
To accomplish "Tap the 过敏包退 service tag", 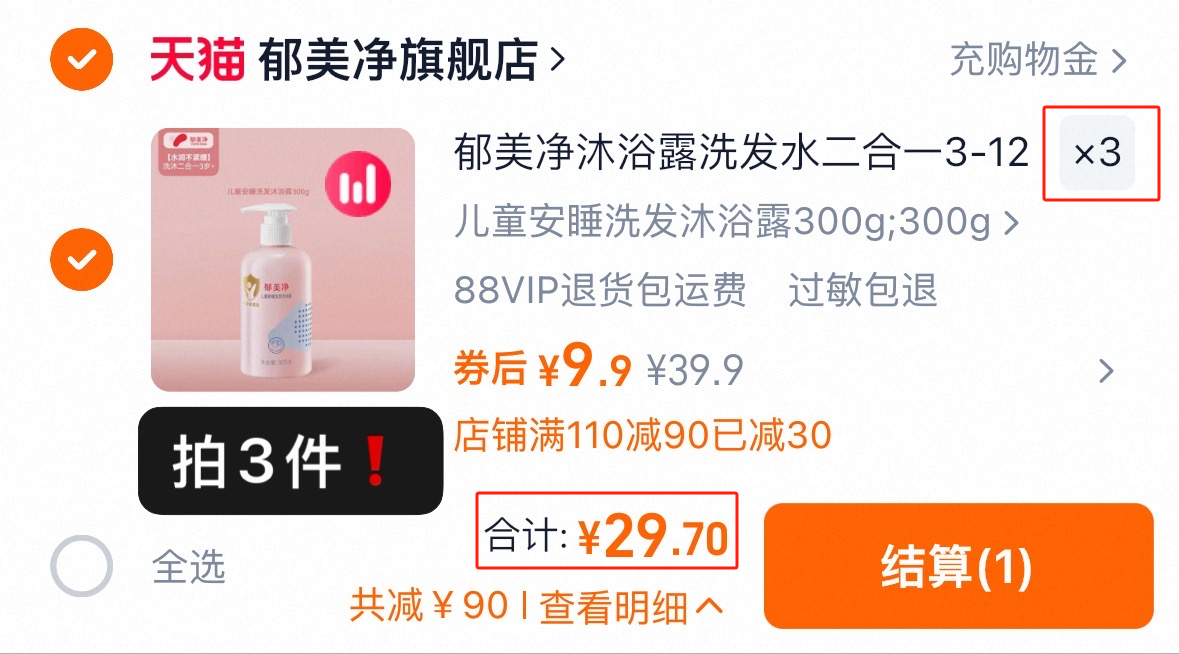I will coord(862,290).
